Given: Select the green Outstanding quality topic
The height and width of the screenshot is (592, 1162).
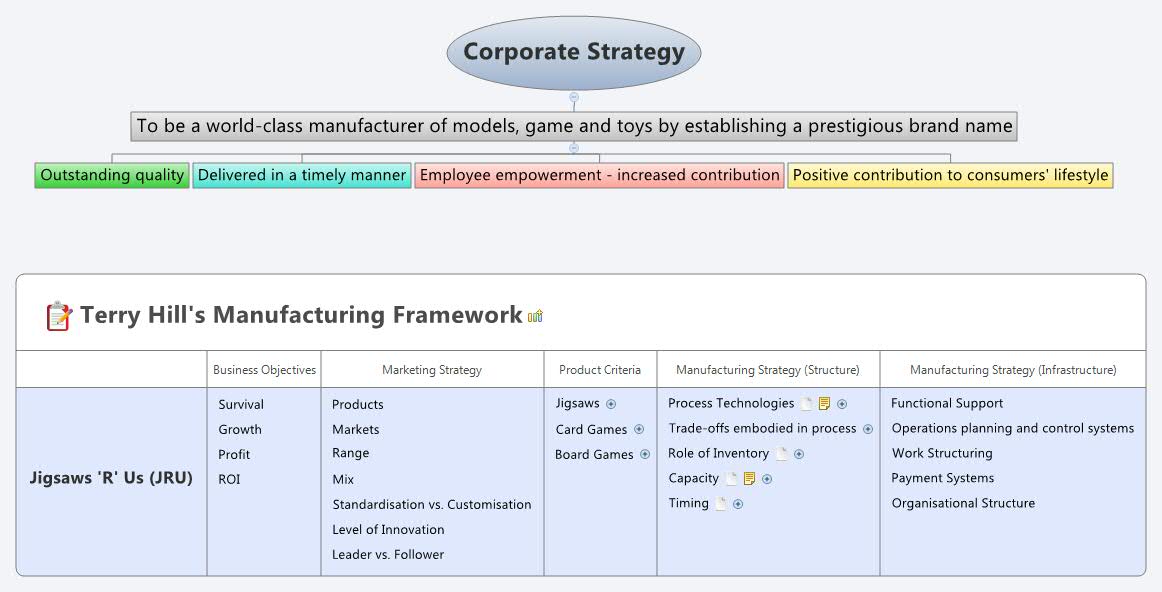Looking at the screenshot, I should 112,176.
